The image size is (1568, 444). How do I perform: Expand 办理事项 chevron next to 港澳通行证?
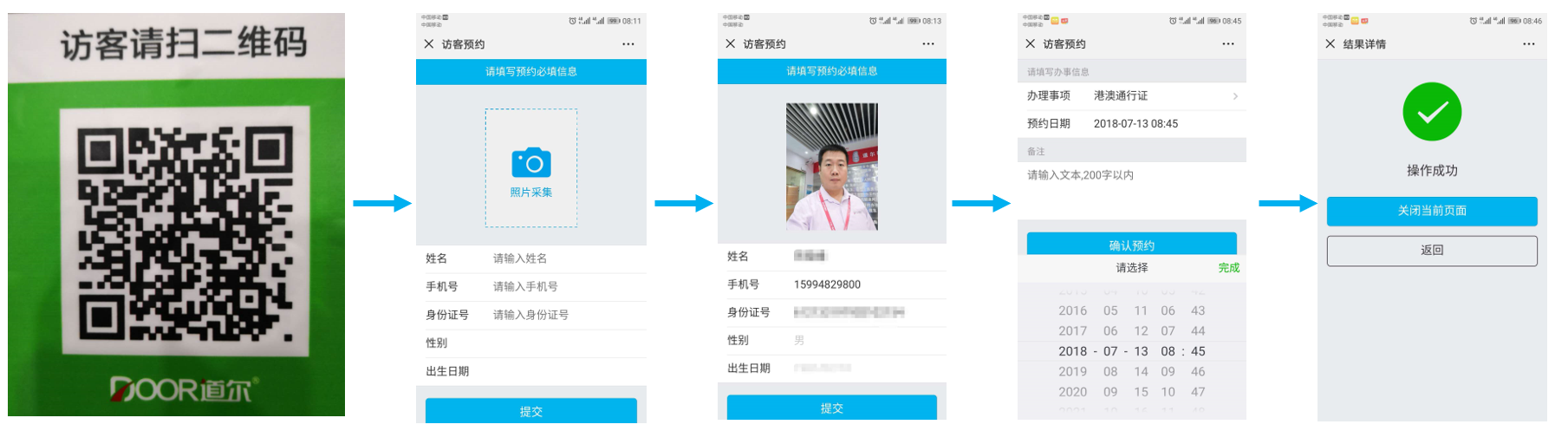(1235, 96)
